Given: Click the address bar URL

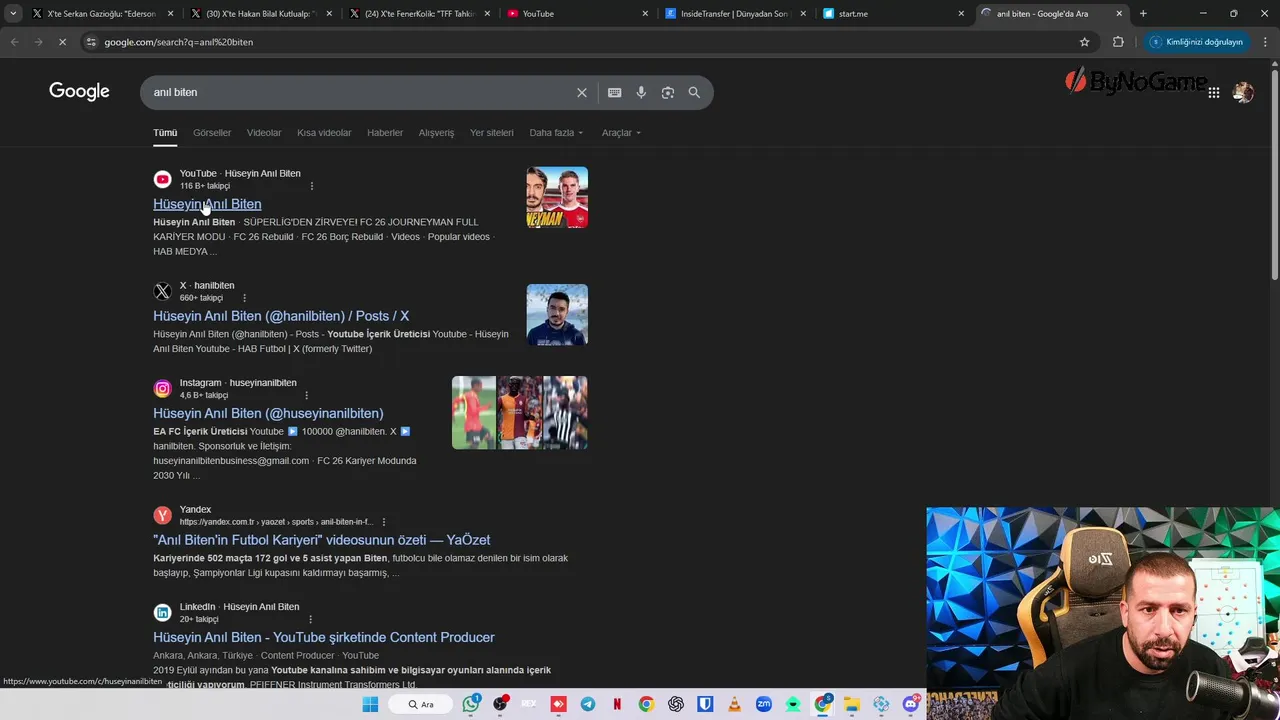Looking at the screenshot, I should click(178, 42).
